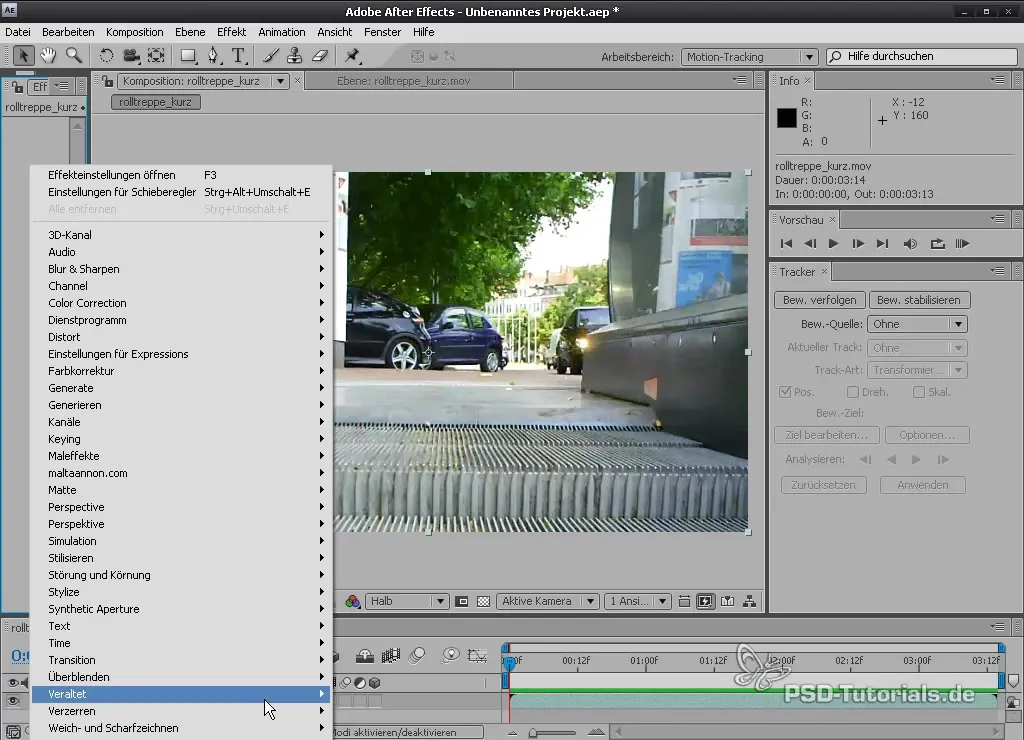
Task: Select the Type text tool
Action: point(239,56)
